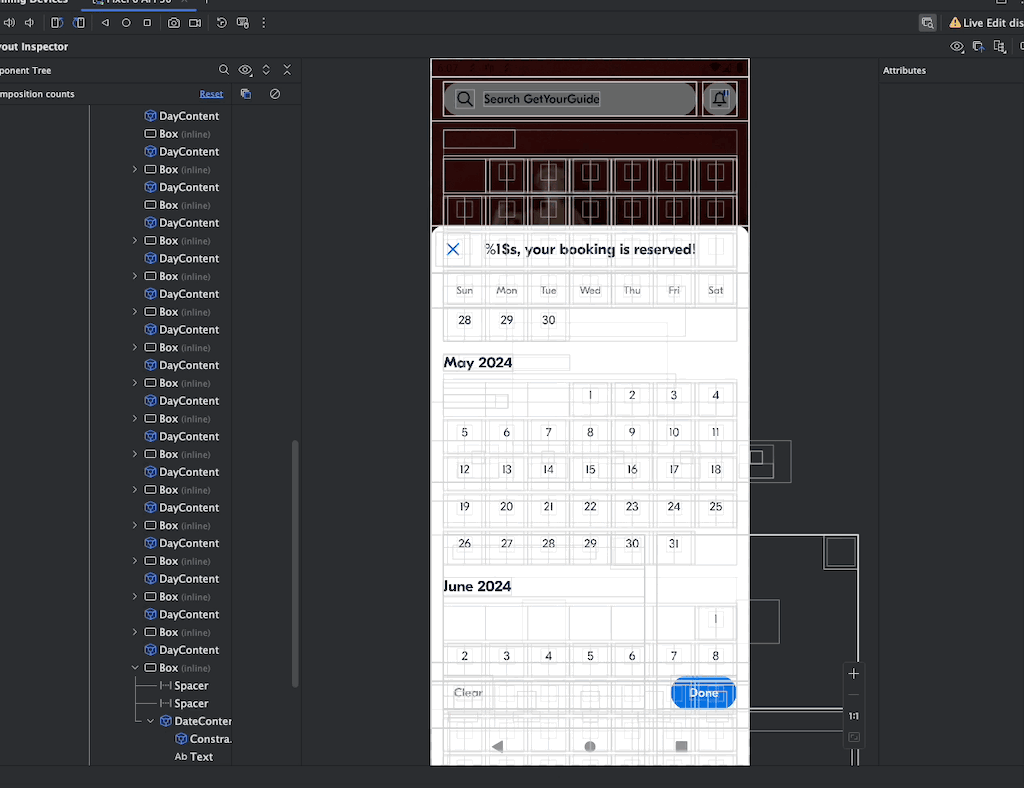Toggle the Layout Inspector button
The height and width of the screenshot is (788, 1024).
(x=927, y=23)
